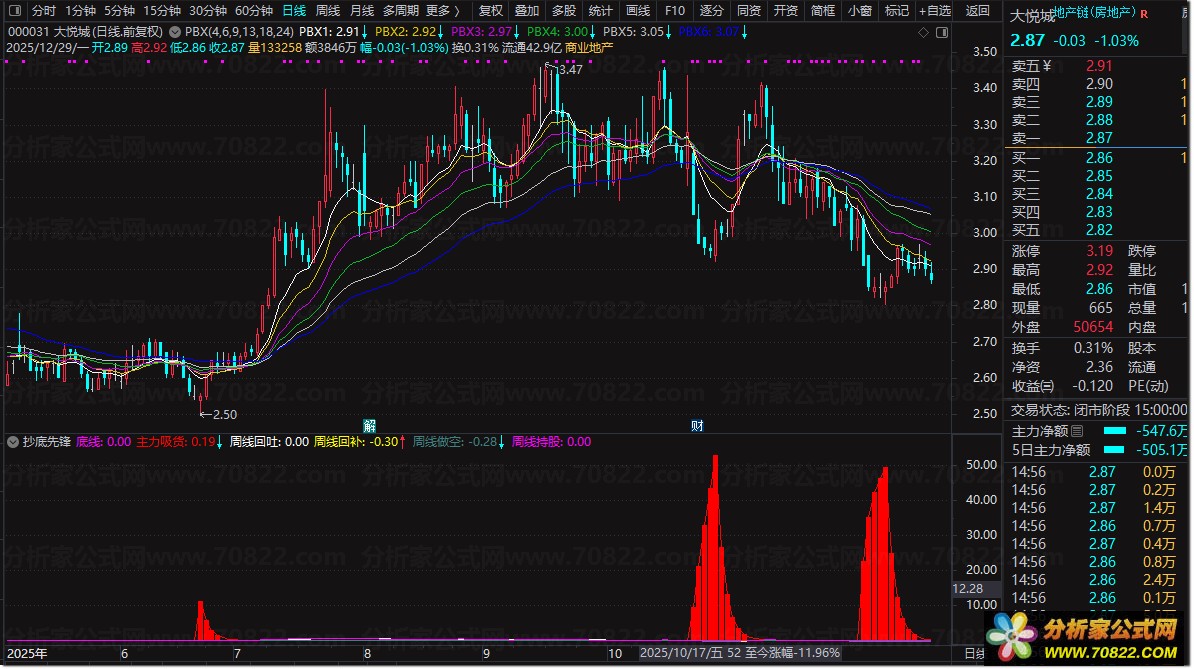Click the 同资 toolbar button
This screenshot has width=1194, height=669.
pos(749,11)
